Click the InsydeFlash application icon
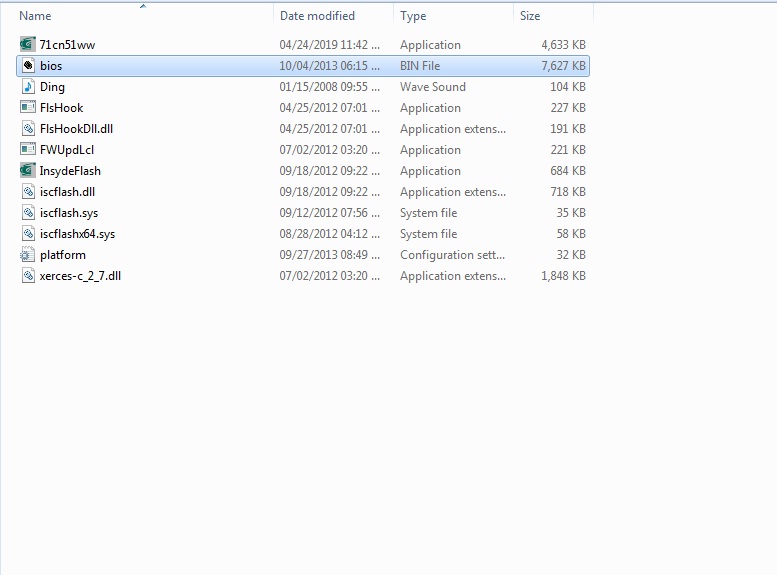The height and width of the screenshot is (577, 777). pos(28,171)
